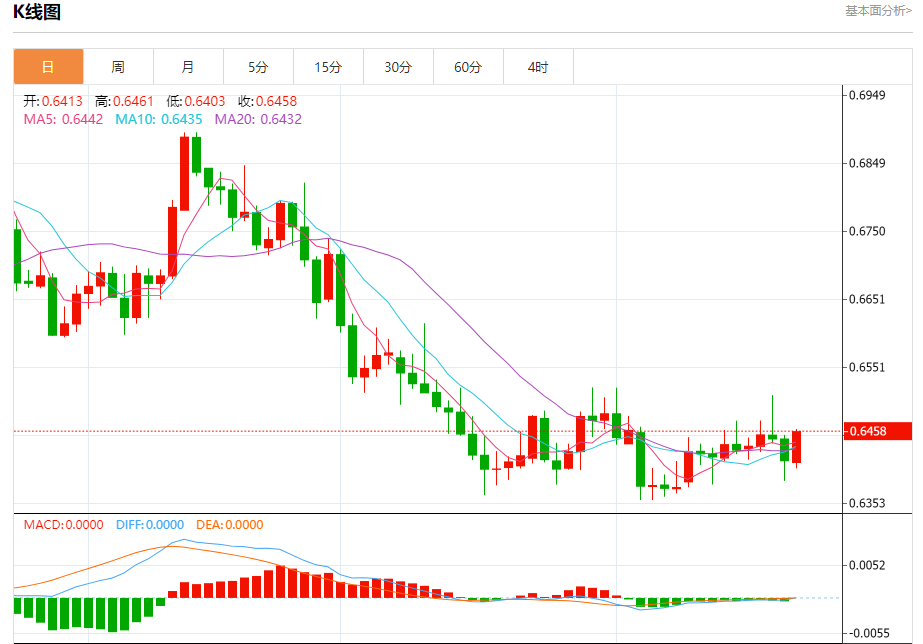Click the -0.0055 MACD axis label
This screenshot has height=644, width=923.
point(868,633)
